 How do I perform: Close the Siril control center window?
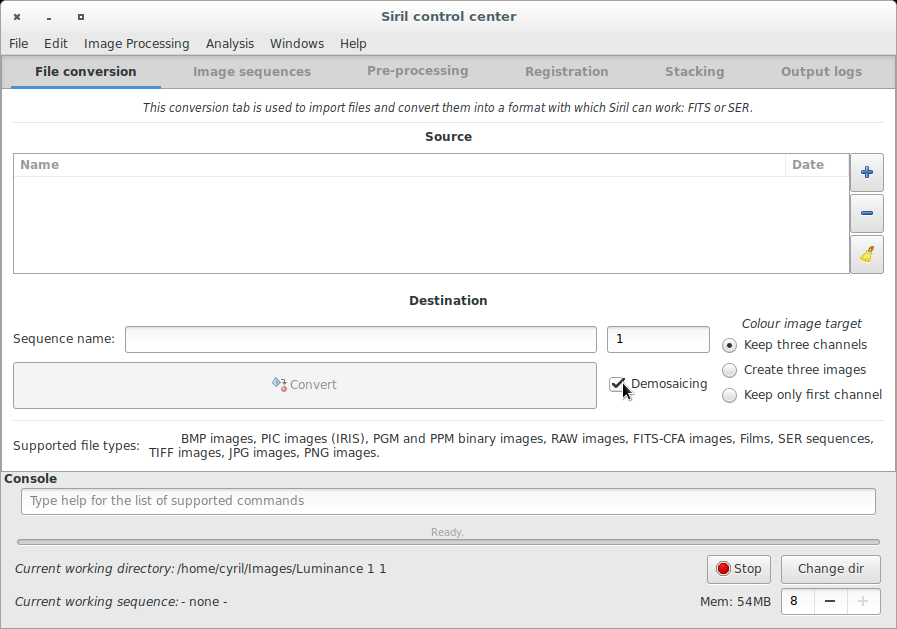coord(17,17)
